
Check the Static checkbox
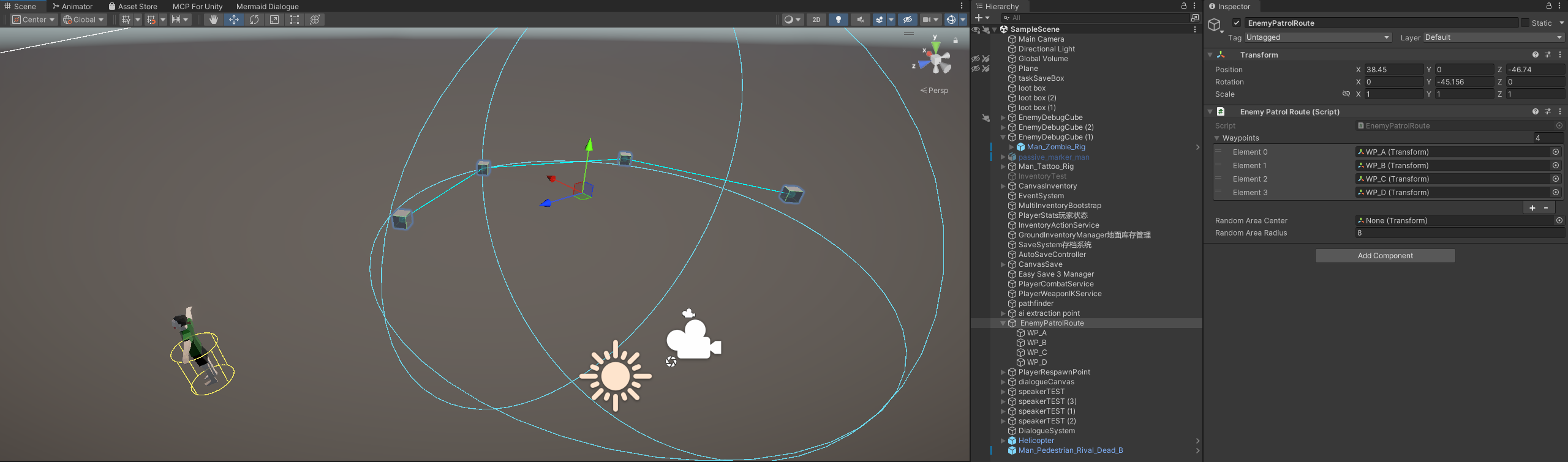(1525, 23)
